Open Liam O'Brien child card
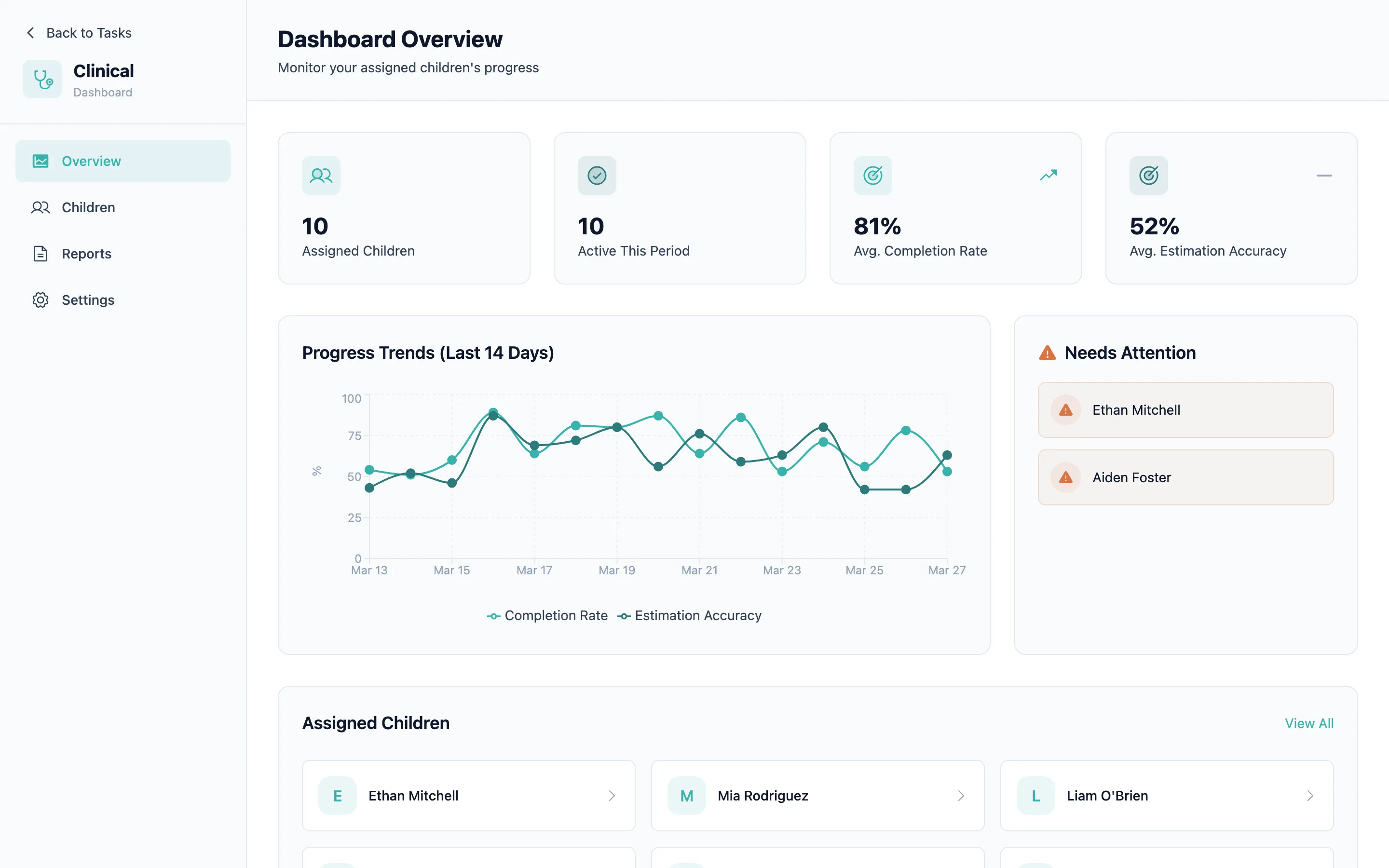Screen dimensions: 1389x868 [1167, 796]
